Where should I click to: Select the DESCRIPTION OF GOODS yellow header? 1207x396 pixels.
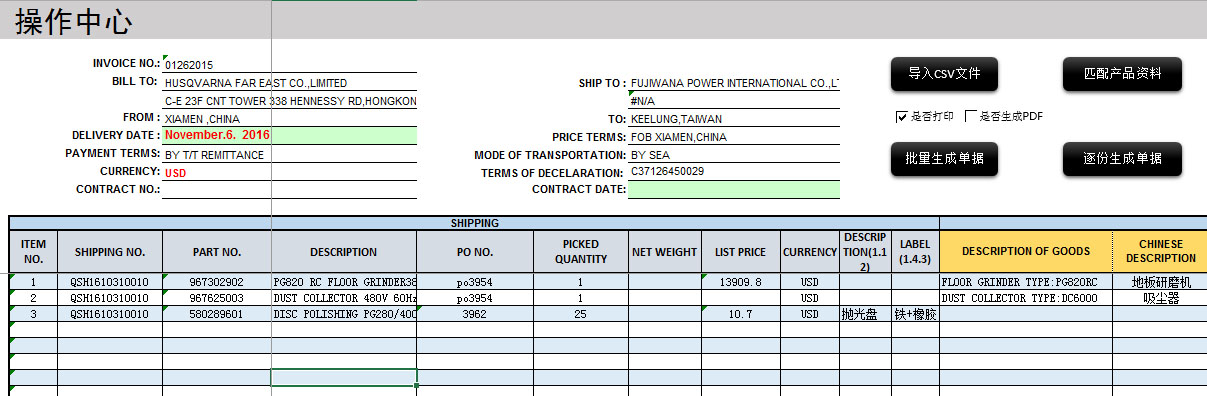1025,252
